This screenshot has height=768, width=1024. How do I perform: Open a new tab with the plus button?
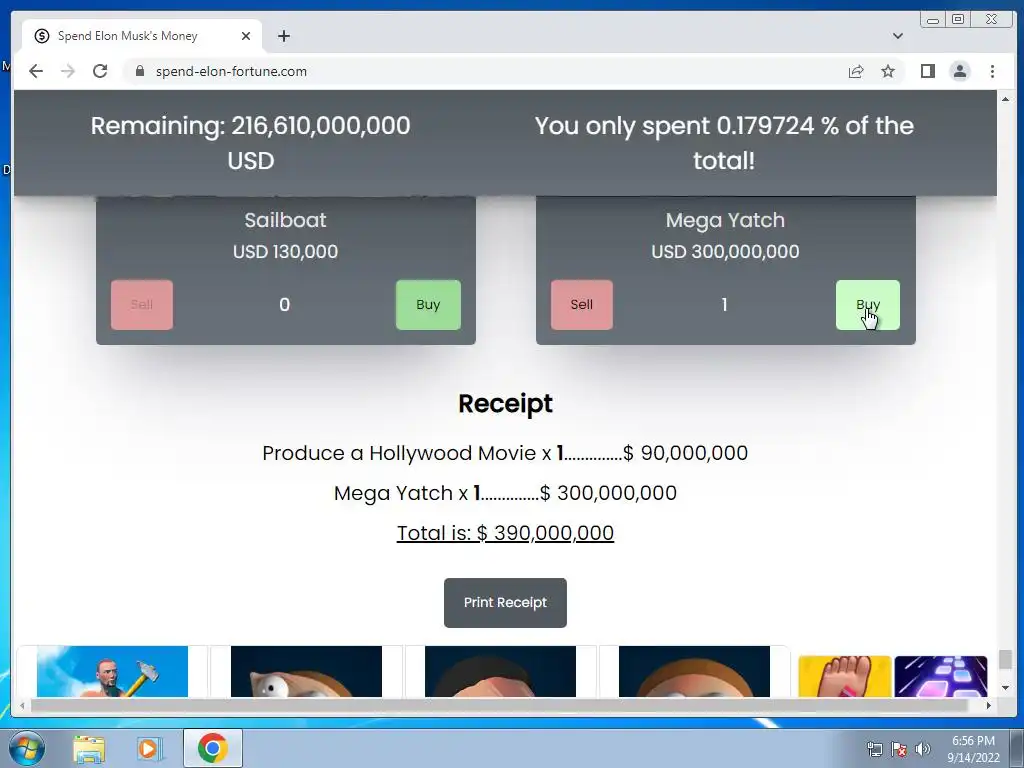click(x=283, y=36)
